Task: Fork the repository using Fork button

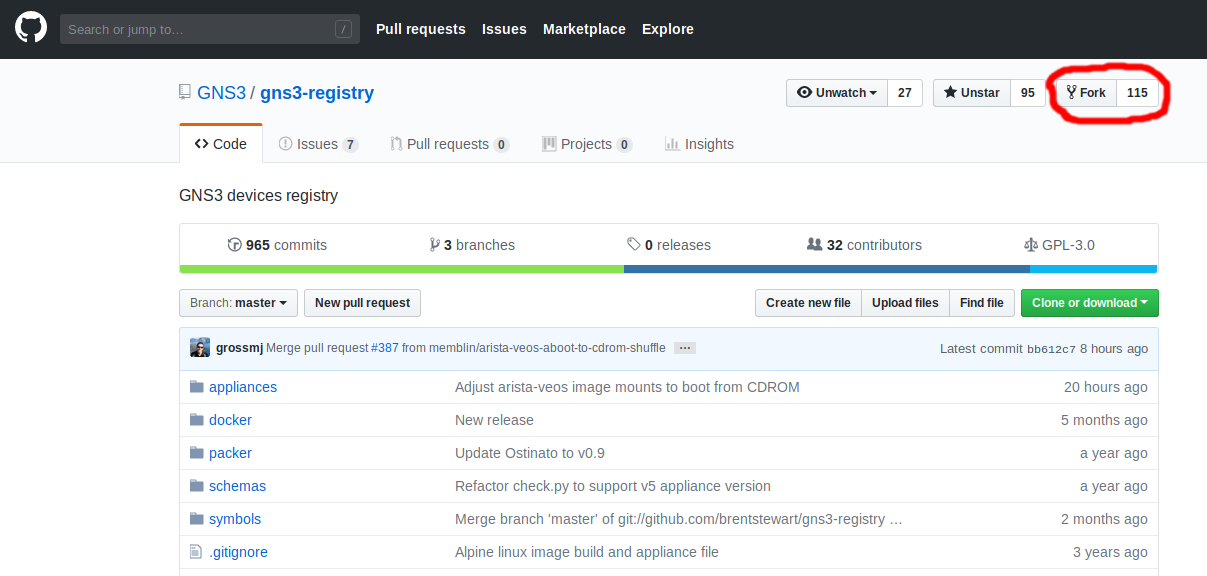Action: (x=1086, y=93)
